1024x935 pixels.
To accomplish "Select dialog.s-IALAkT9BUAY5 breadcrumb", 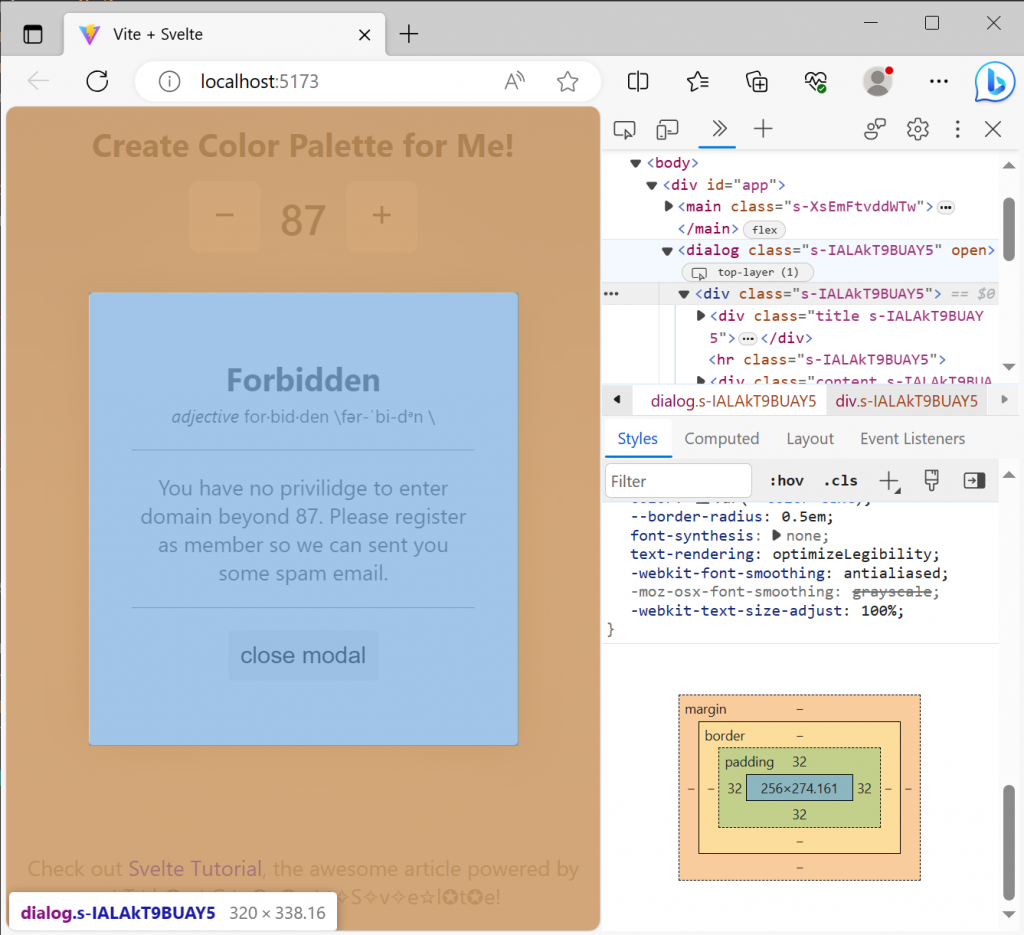I will point(733,401).
